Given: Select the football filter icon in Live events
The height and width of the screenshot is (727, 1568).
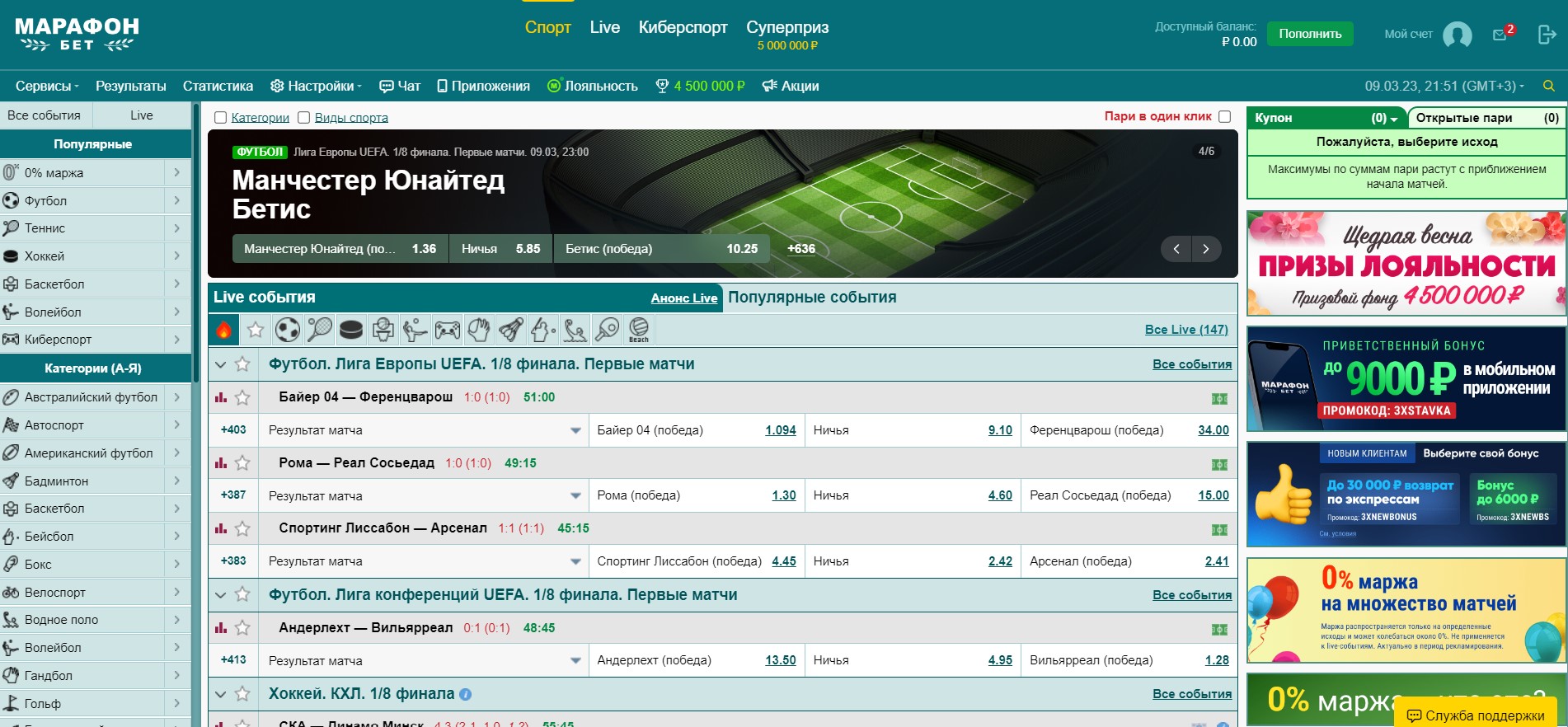Looking at the screenshot, I should [287, 330].
